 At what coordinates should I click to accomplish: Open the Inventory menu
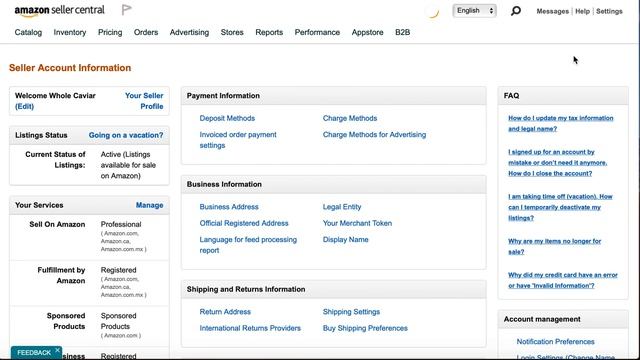pos(70,32)
